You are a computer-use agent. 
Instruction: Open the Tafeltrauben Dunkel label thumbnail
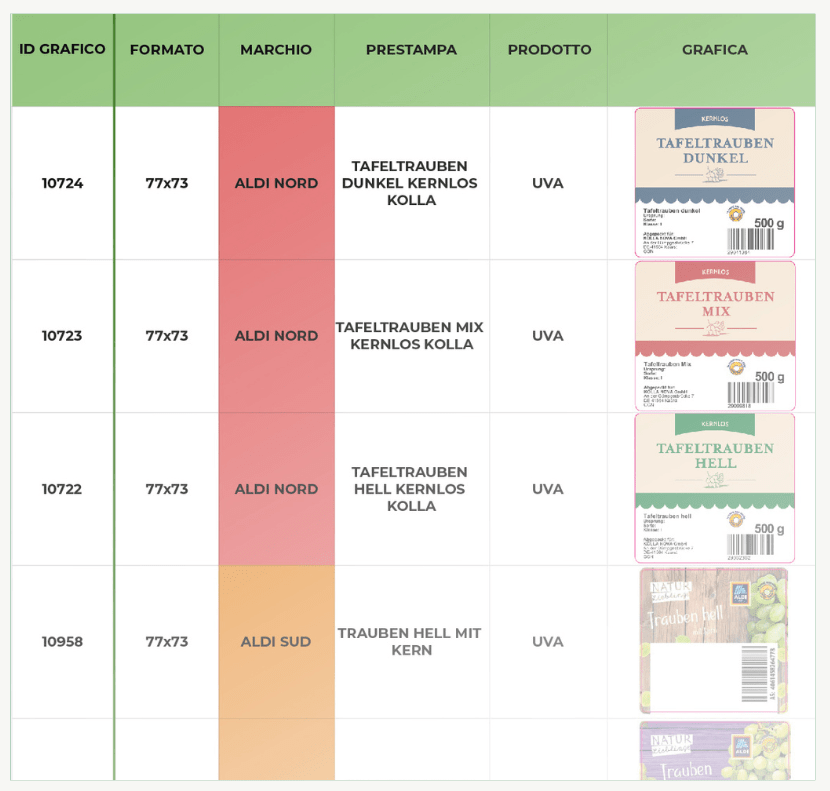pyautogui.click(x=715, y=183)
